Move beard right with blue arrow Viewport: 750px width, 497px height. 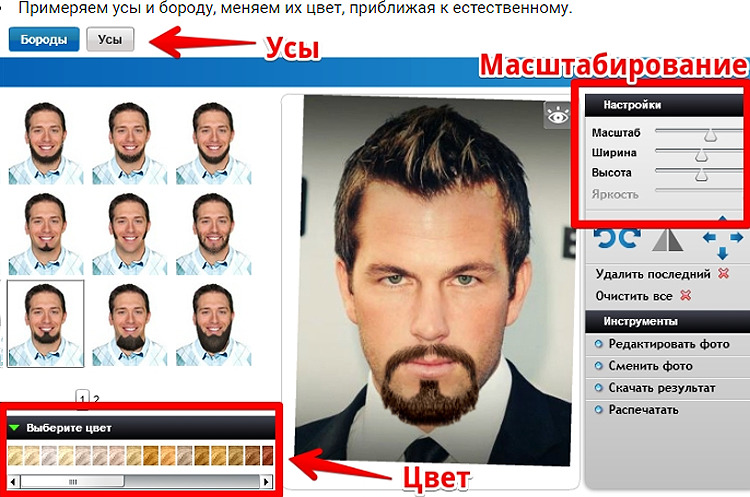click(737, 237)
